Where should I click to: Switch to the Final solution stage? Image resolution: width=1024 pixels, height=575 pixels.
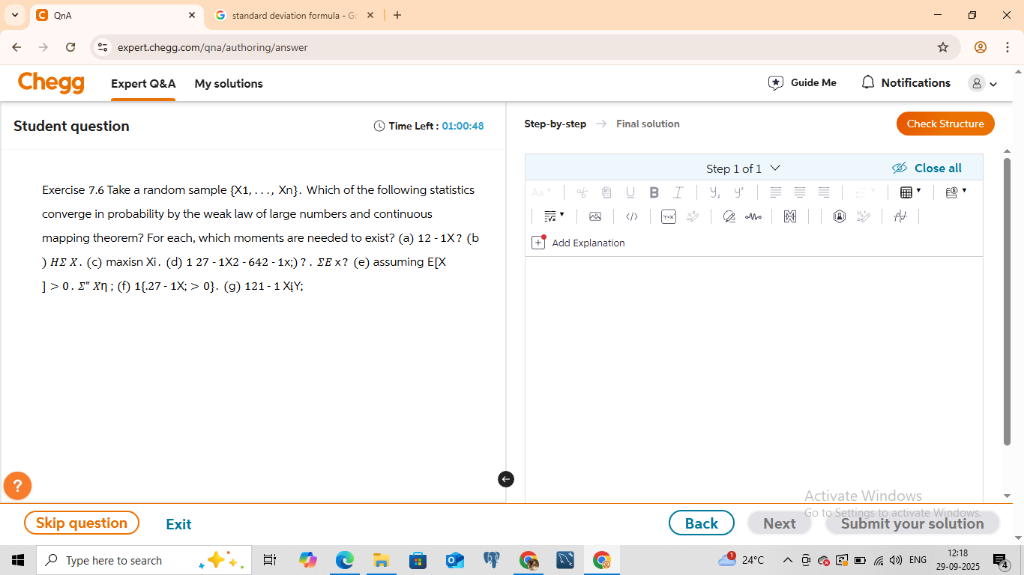[x=647, y=123]
